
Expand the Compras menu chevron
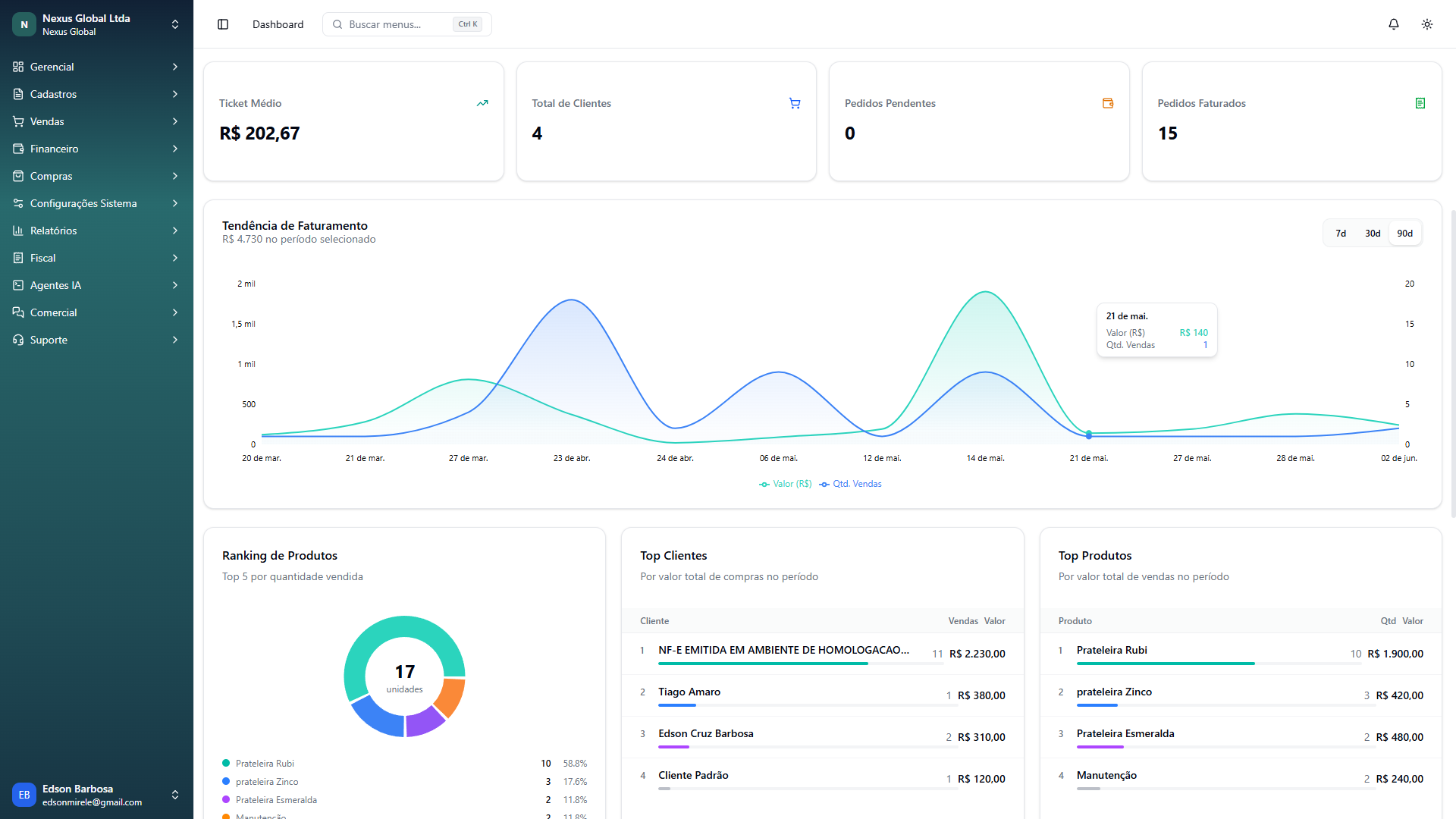tap(175, 176)
